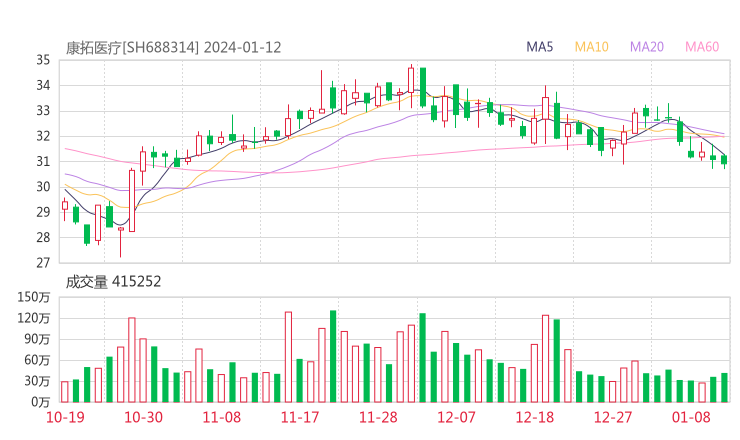Click the 90万 volume axis label
740x440 pixels.
[37, 339]
